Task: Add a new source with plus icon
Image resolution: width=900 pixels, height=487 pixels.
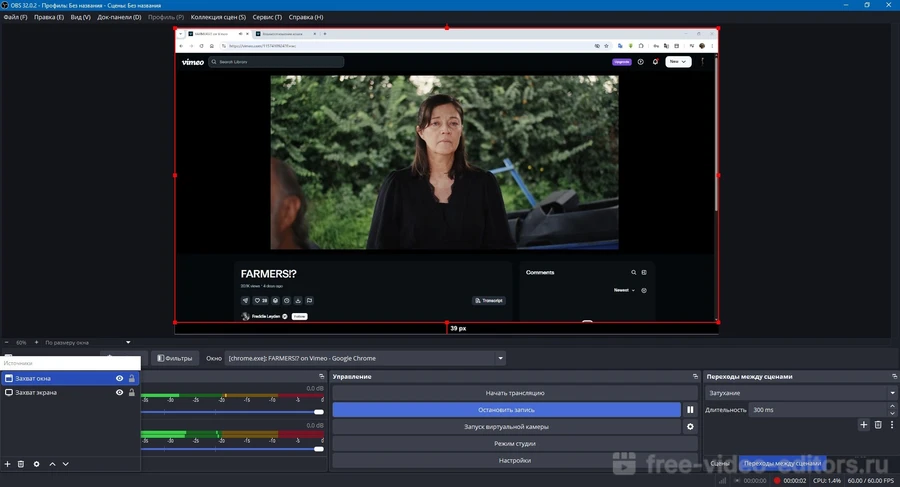Action: [x=7, y=464]
